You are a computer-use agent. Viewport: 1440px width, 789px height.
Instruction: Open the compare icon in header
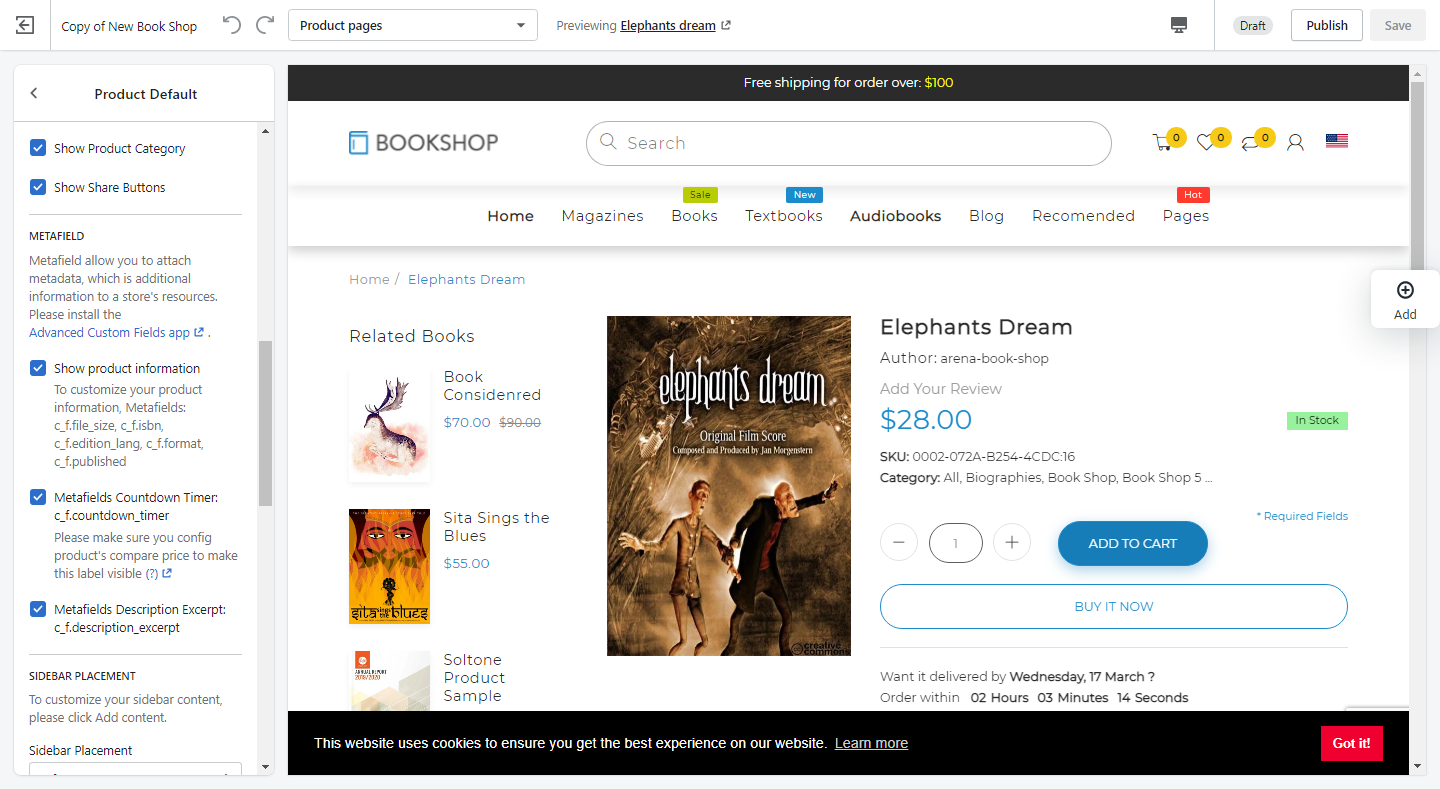pos(1250,143)
